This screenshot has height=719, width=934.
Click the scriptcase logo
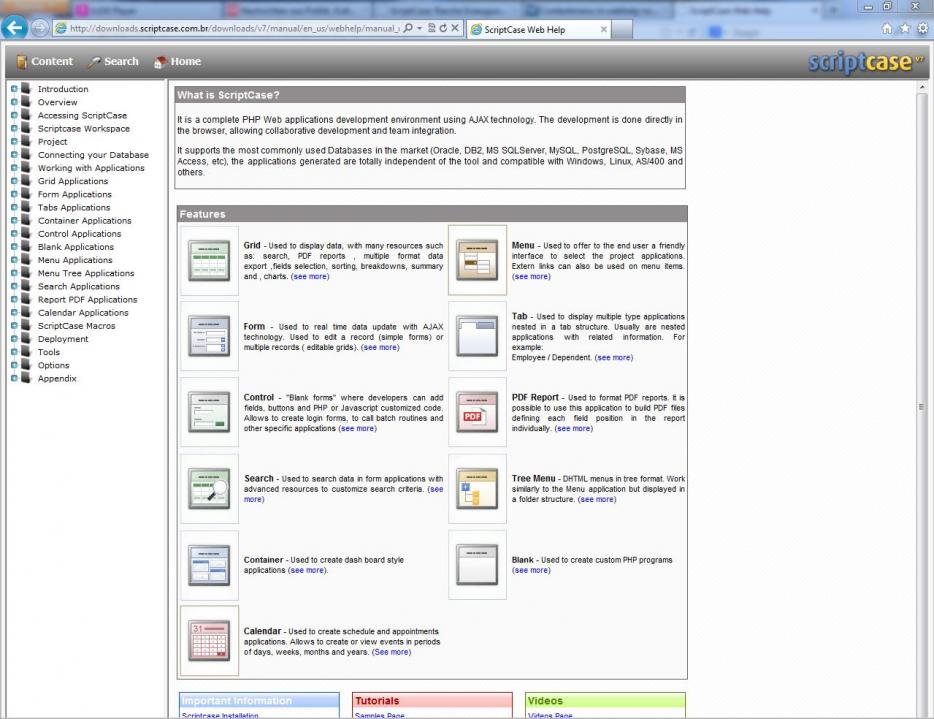pos(865,61)
